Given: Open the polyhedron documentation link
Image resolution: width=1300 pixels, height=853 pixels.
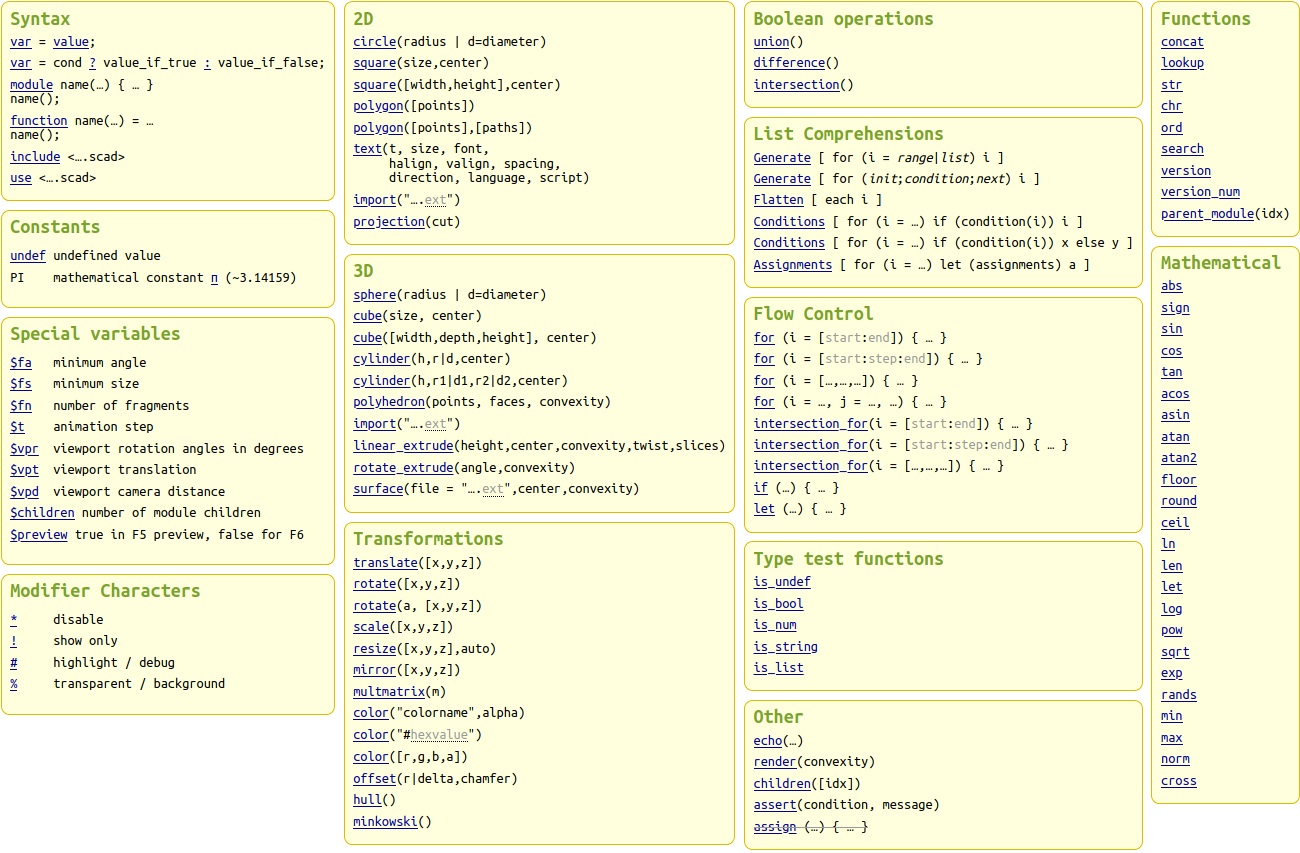Looking at the screenshot, I should (389, 402).
